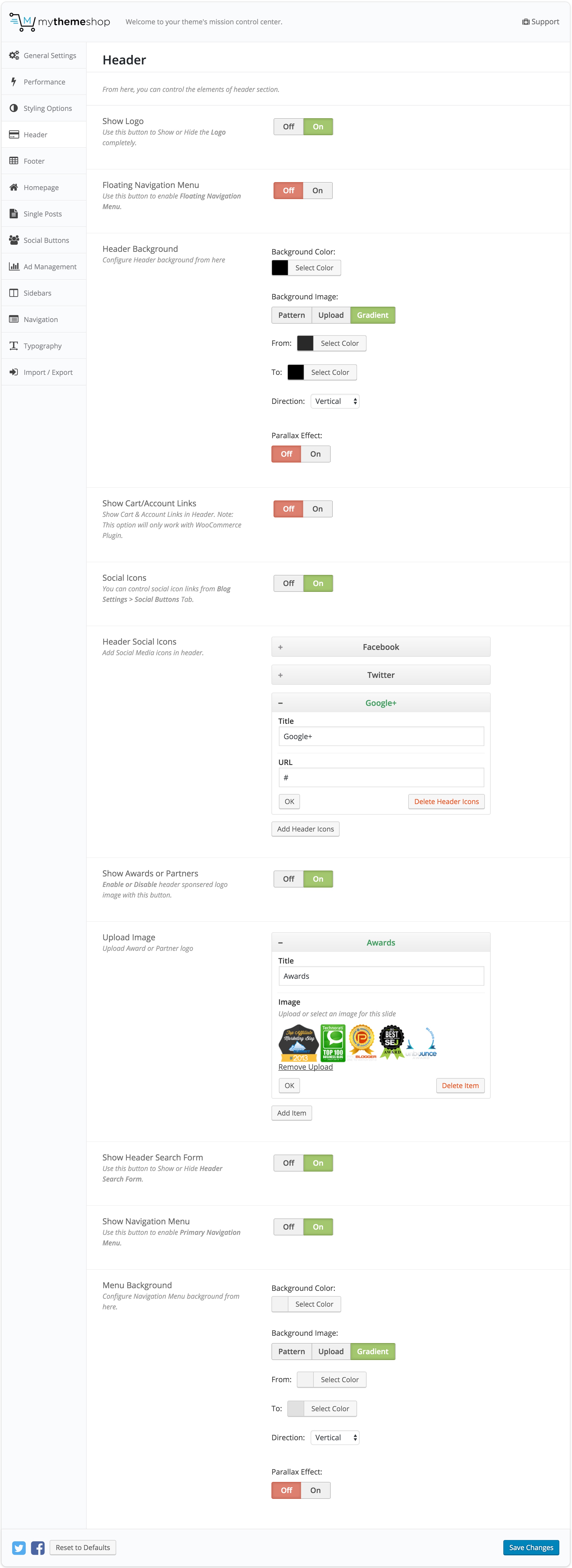
Task: Click the Header sidebar icon
Action: (x=14, y=135)
